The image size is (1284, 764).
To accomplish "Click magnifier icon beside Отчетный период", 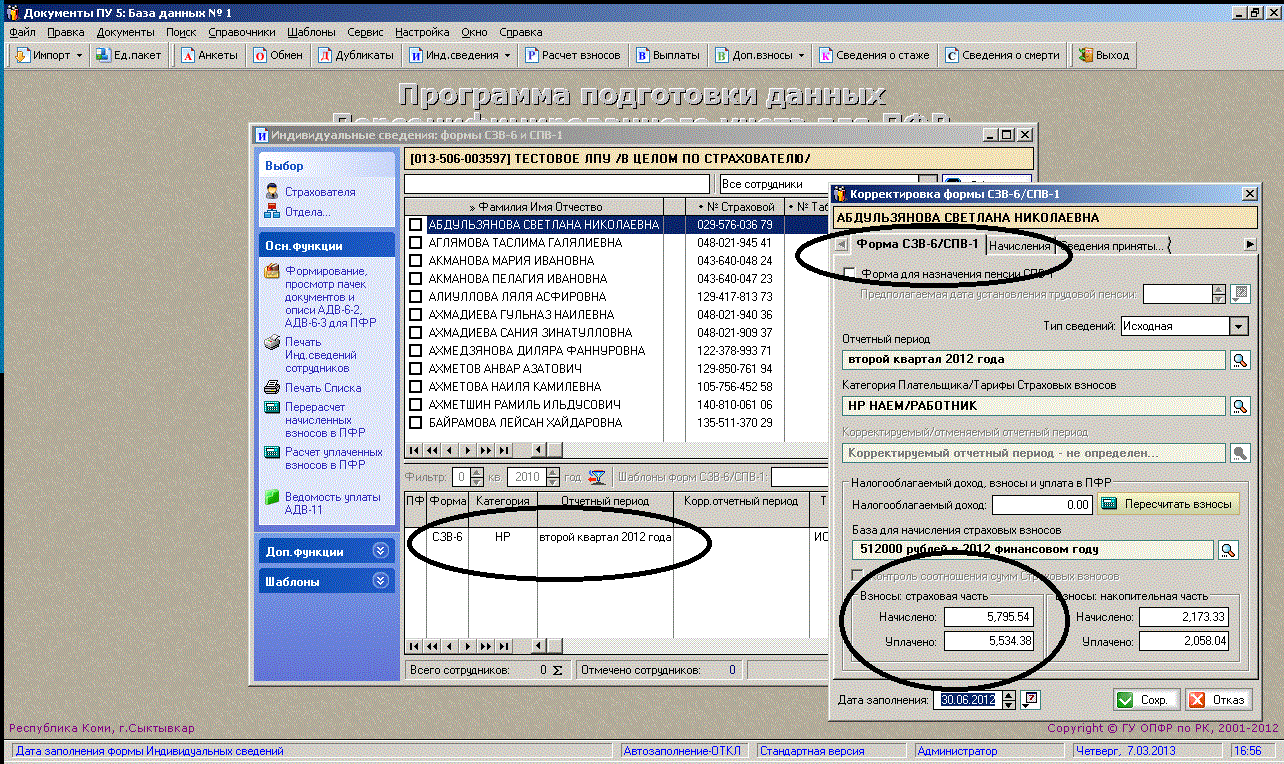I will point(1240,360).
